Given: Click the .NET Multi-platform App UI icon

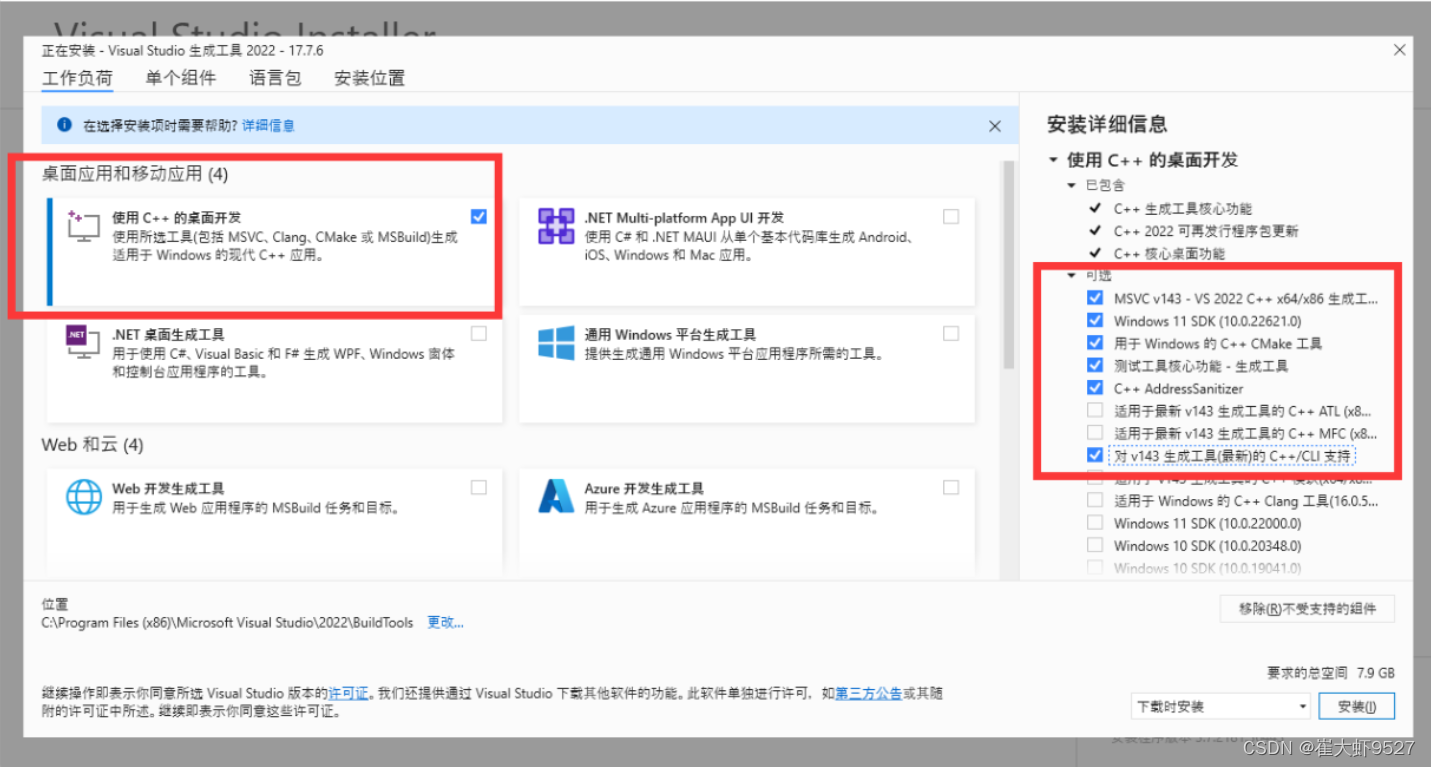Looking at the screenshot, I should 555,226.
